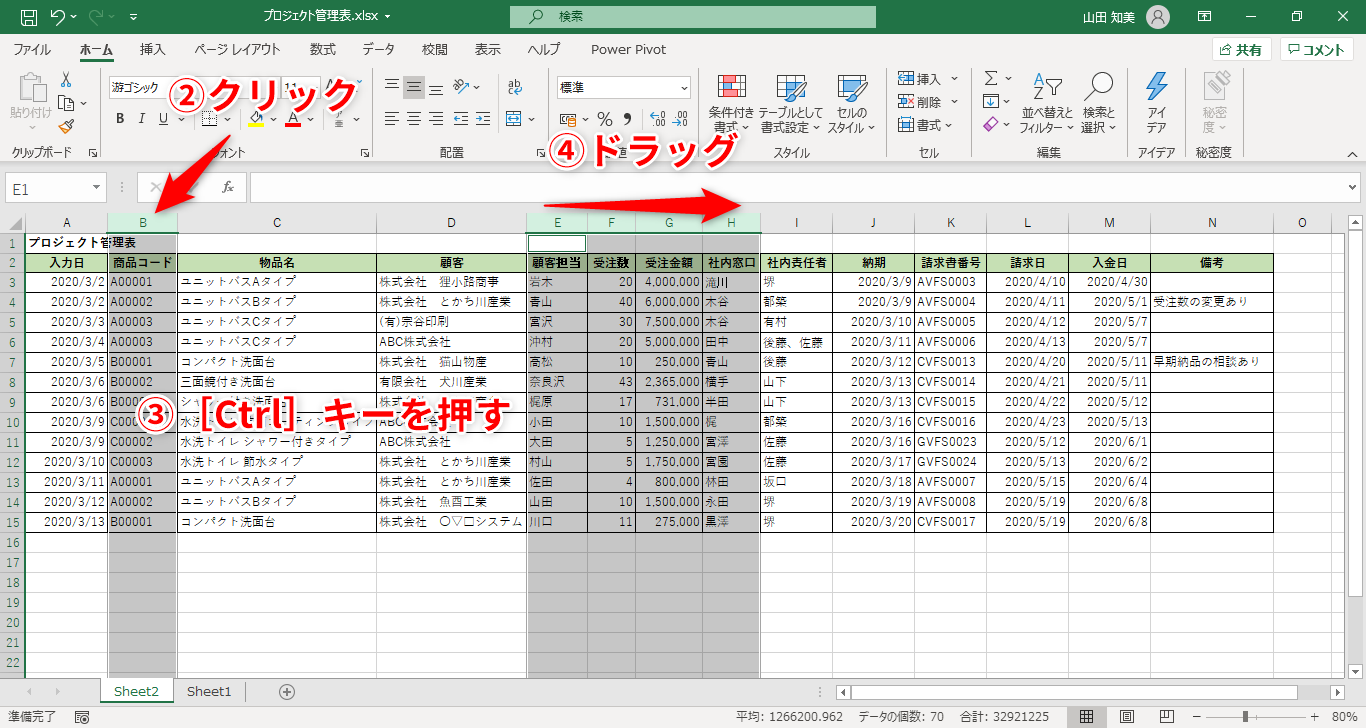
Task: Switch to Sheet1 tab
Action: pyautogui.click(x=209, y=691)
